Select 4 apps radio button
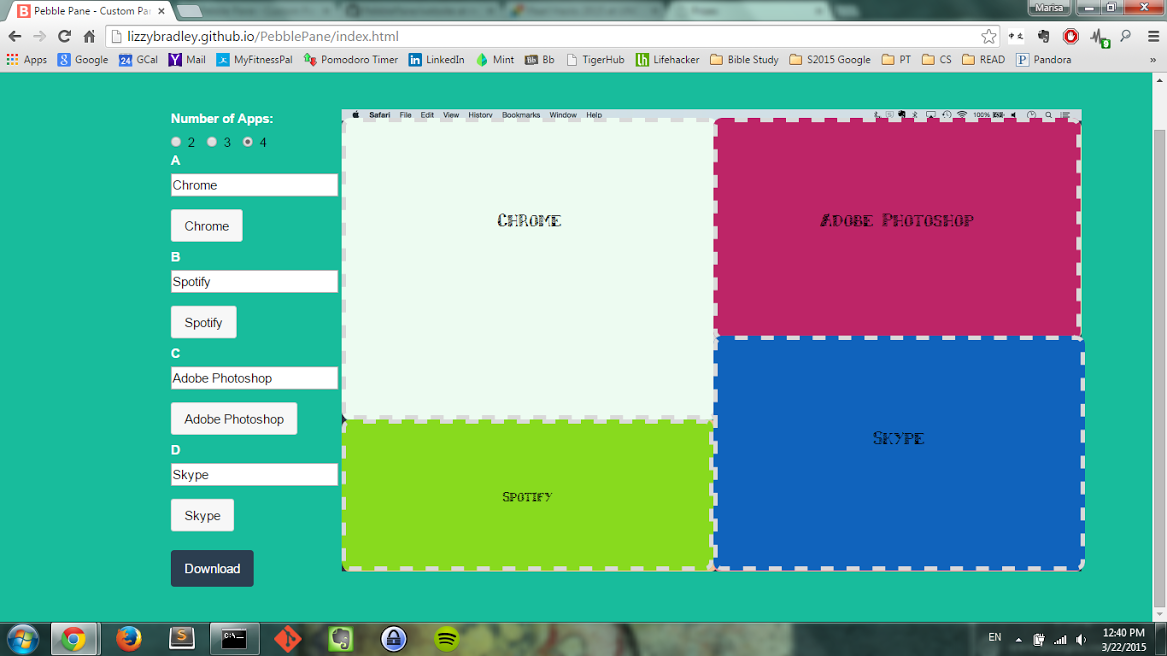Viewport: 1167px width, 656px height. coord(248,141)
